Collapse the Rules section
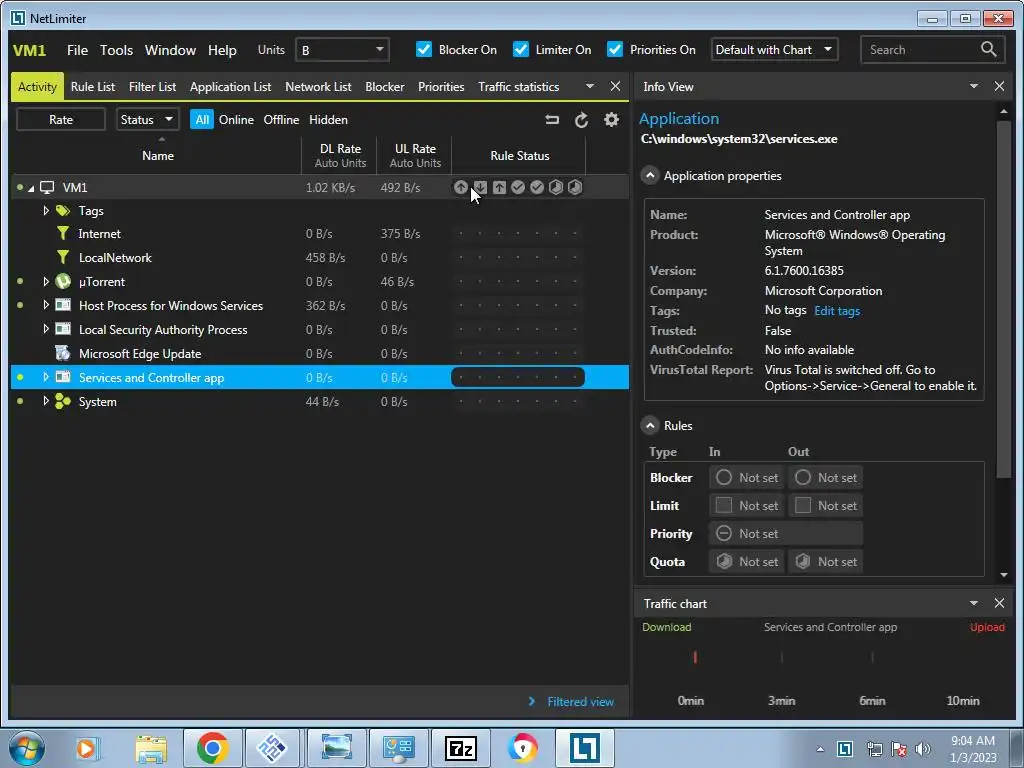Image resolution: width=1024 pixels, height=768 pixels. point(650,426)
